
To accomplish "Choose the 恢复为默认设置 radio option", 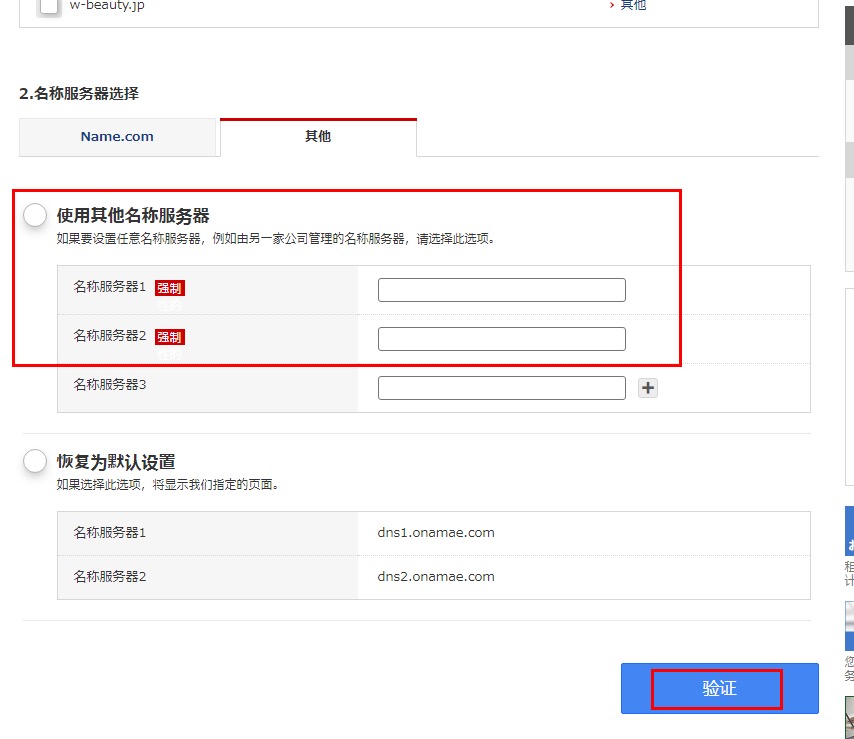I will point(35,461).
